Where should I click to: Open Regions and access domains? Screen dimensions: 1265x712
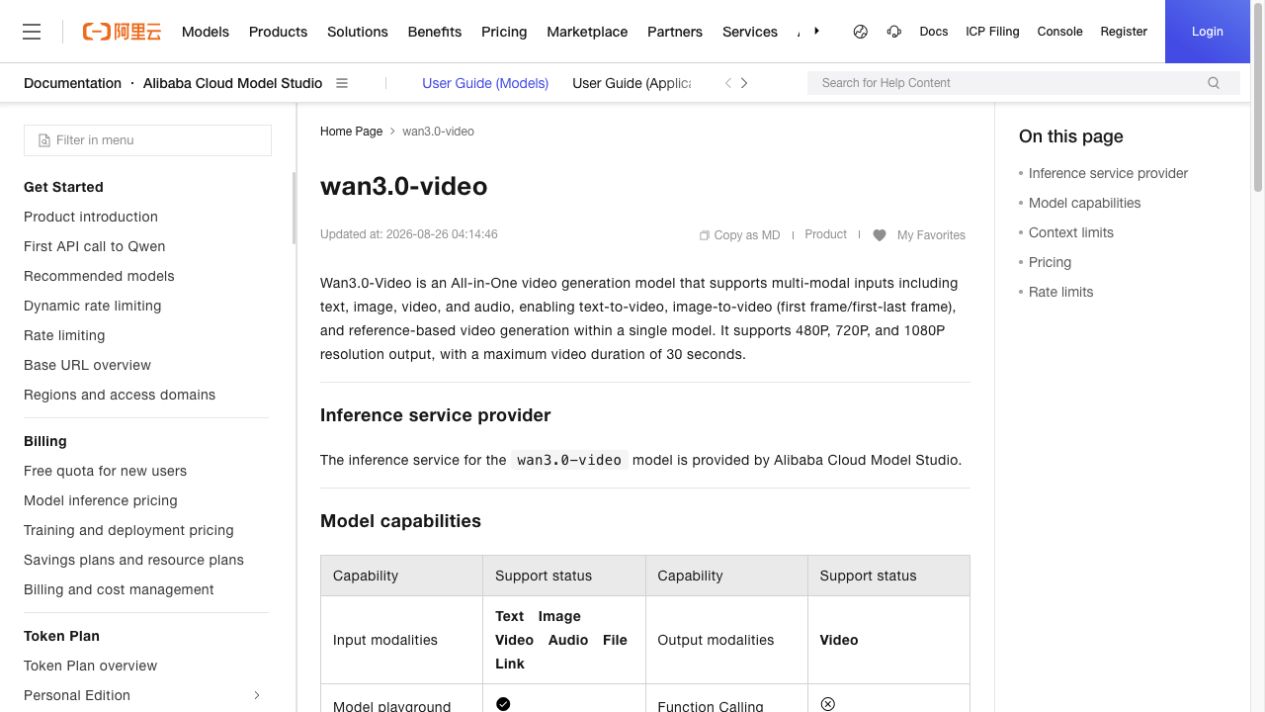(120, 395)
